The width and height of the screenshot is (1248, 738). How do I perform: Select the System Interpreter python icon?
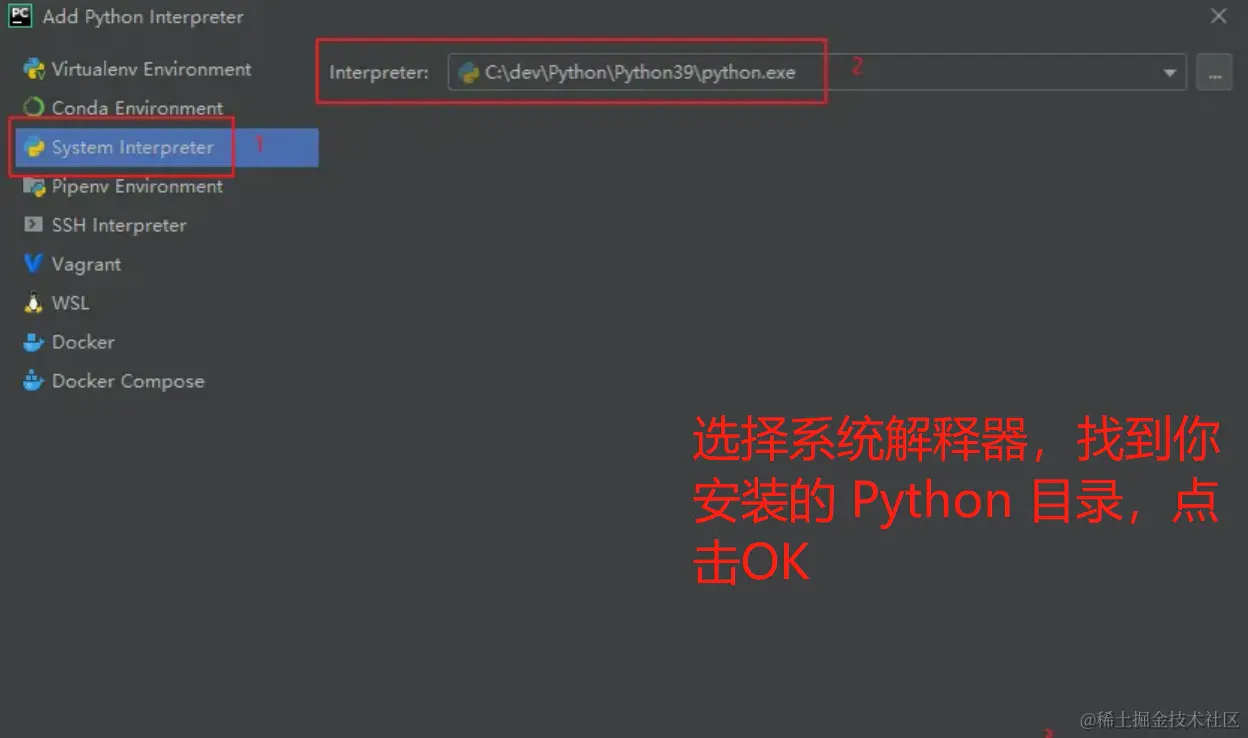(34, 147)
